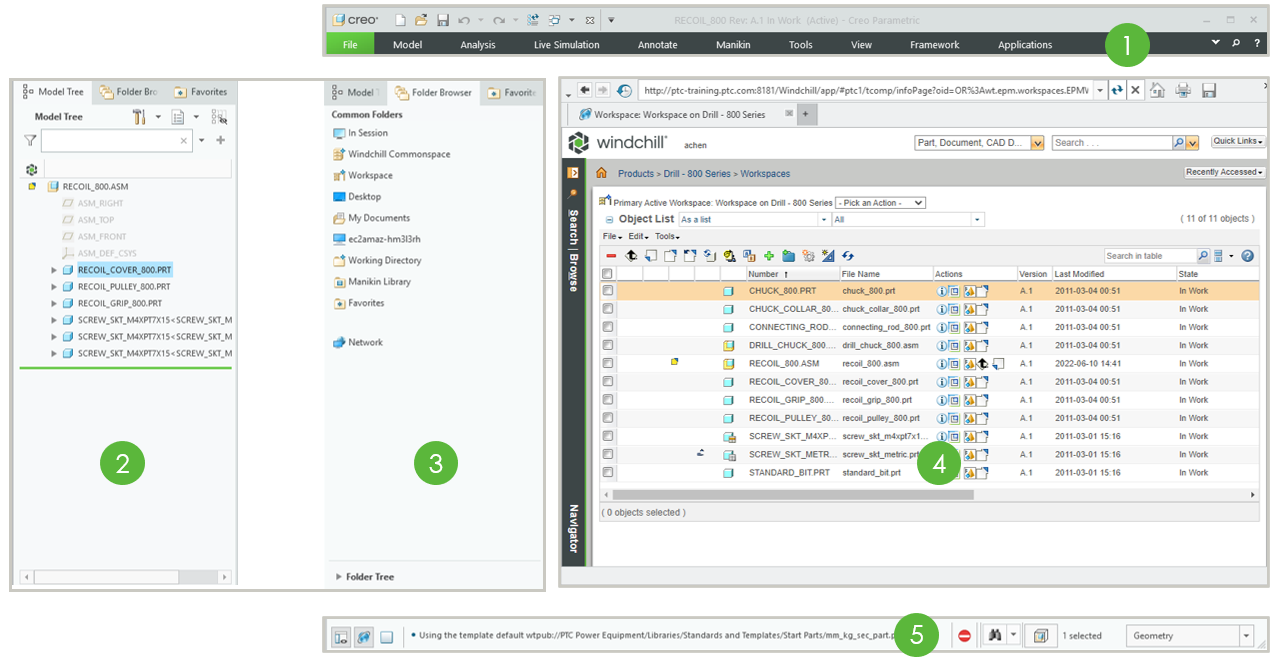Add an object using the green plus icon
This screenshot has height=670, width=1280.
click(769, 256)
